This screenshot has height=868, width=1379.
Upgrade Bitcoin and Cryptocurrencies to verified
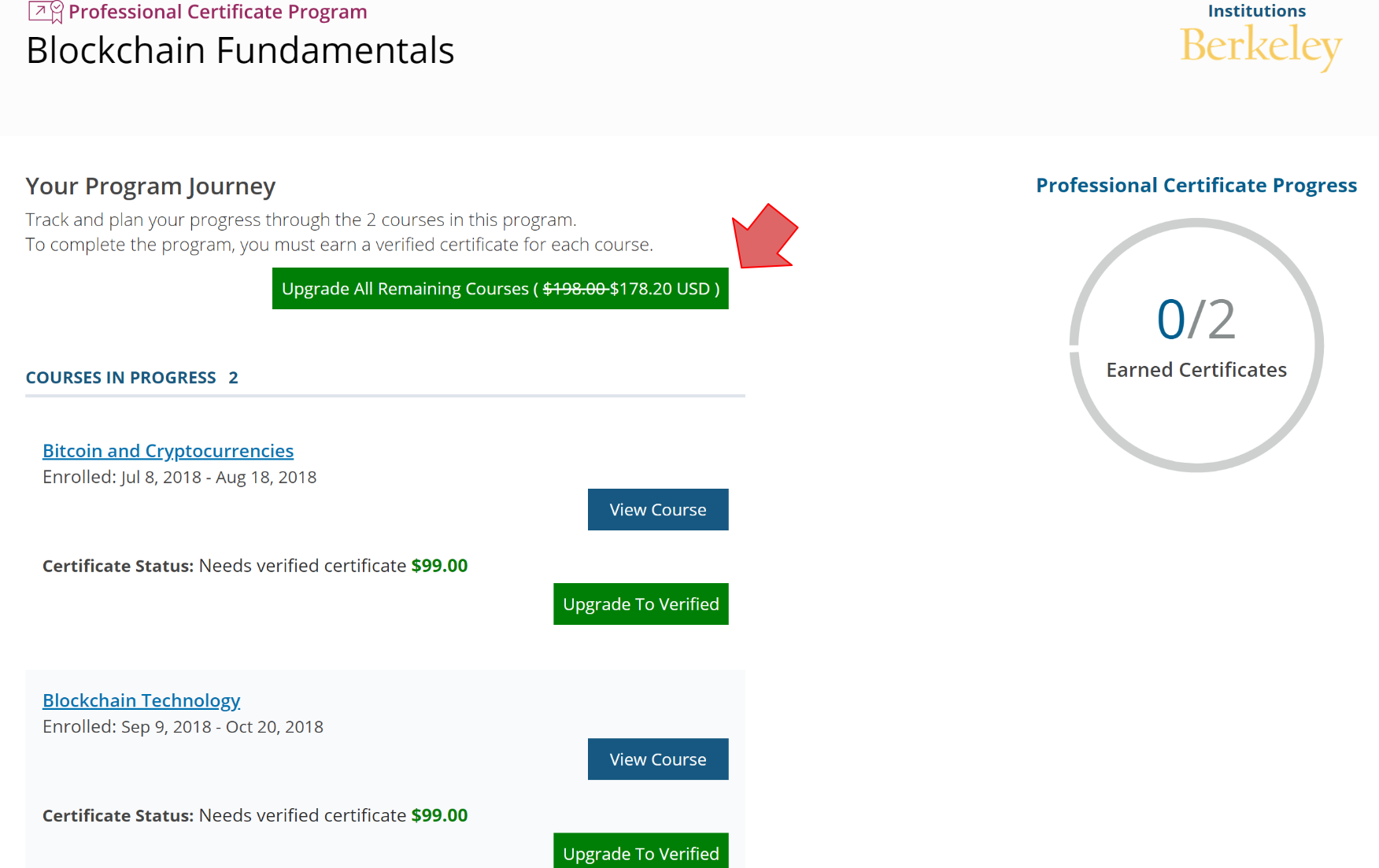coord(641,604)
